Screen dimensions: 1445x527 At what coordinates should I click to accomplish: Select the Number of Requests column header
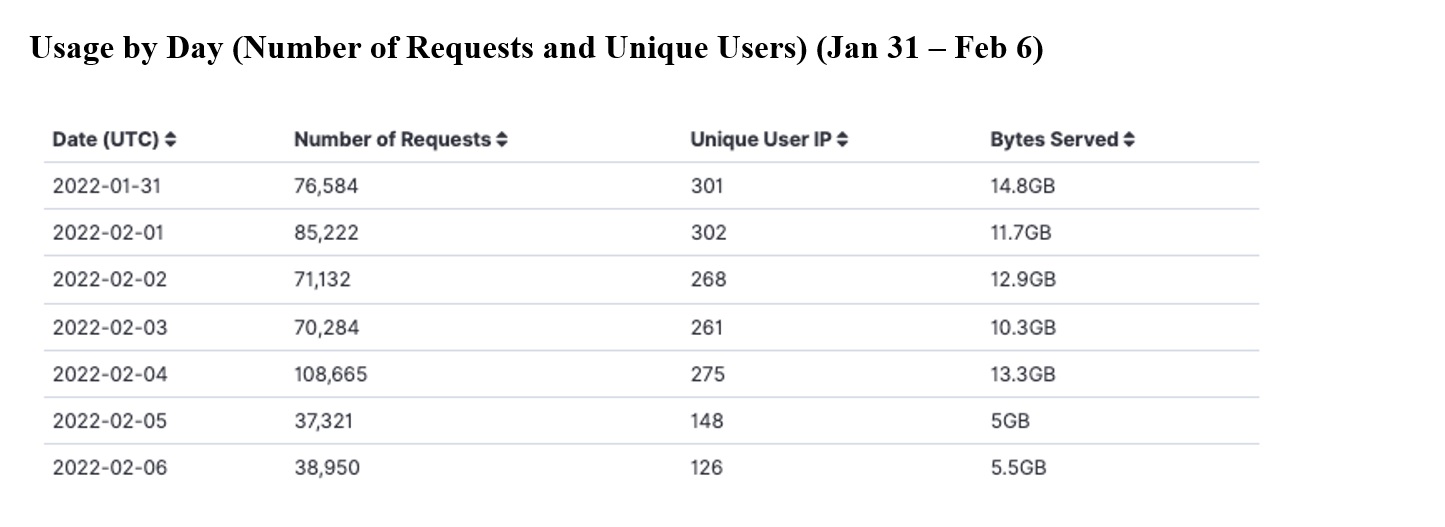[x=392, y=140]
